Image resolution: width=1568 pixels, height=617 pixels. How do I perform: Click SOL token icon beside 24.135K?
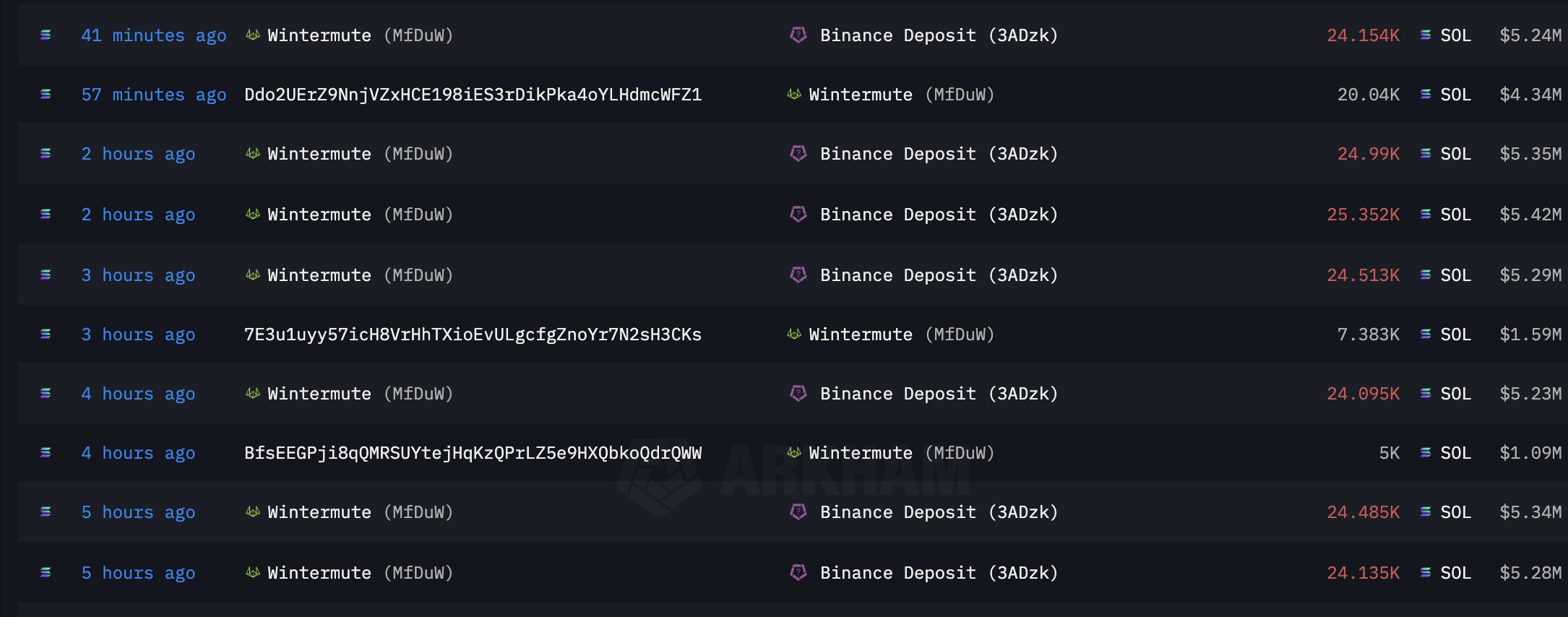point(1426,573)
